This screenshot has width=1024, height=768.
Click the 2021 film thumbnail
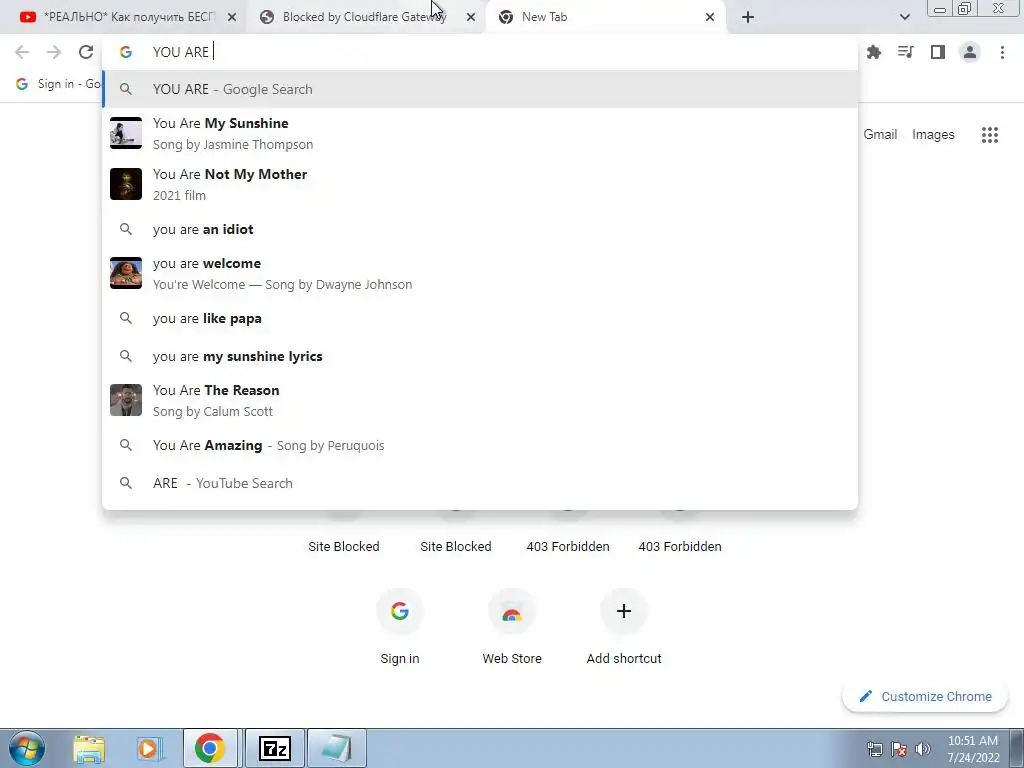point(126,184)
